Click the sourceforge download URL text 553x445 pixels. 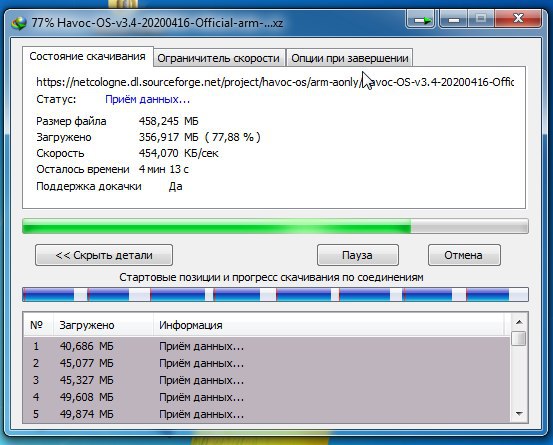click(275, 82)
